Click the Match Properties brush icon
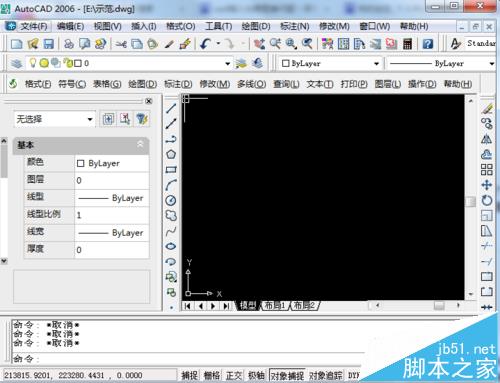This screenshot has height=383, width=500. click(x=185, y=44)
